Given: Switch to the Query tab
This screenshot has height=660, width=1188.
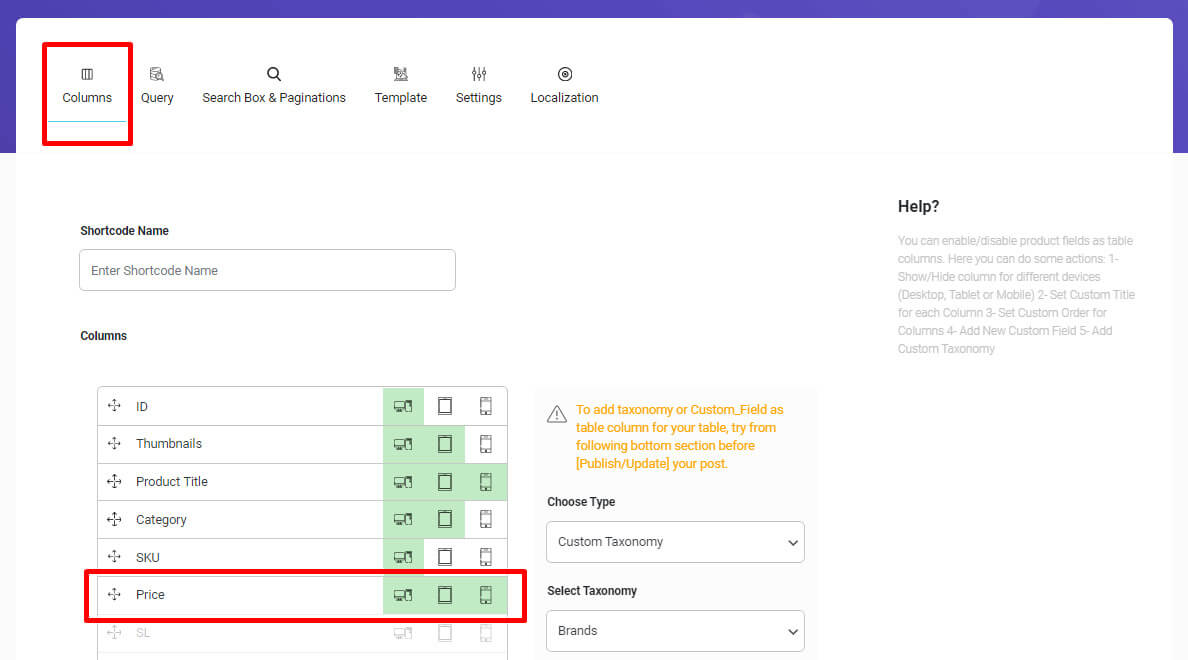Looking at the screenshot, I should (156, 84).
